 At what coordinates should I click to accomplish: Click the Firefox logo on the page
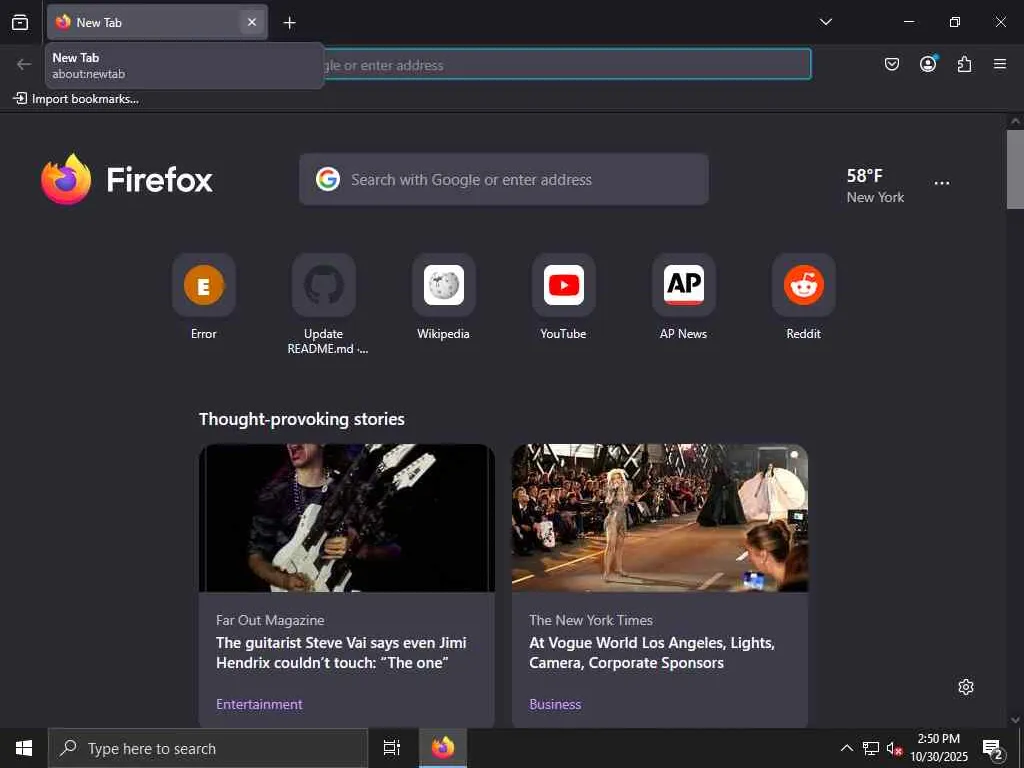127,180
